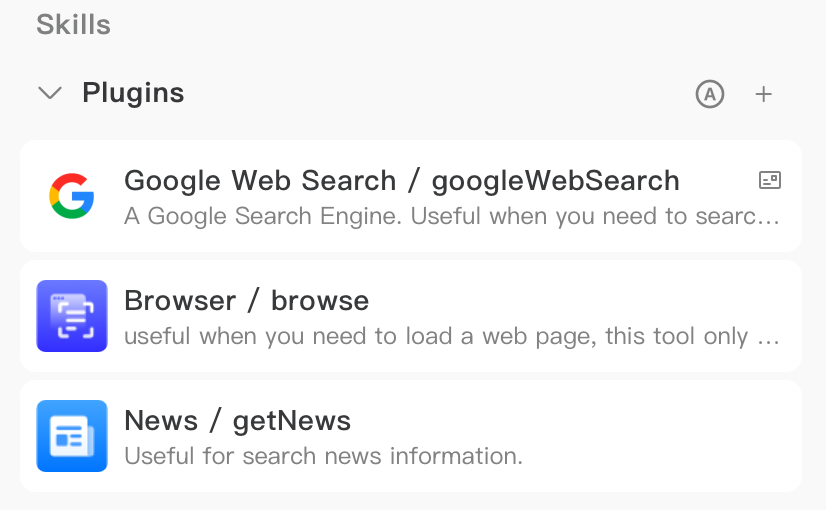
Task: Click the circled A auto-add icon
Action: point(710,94)
